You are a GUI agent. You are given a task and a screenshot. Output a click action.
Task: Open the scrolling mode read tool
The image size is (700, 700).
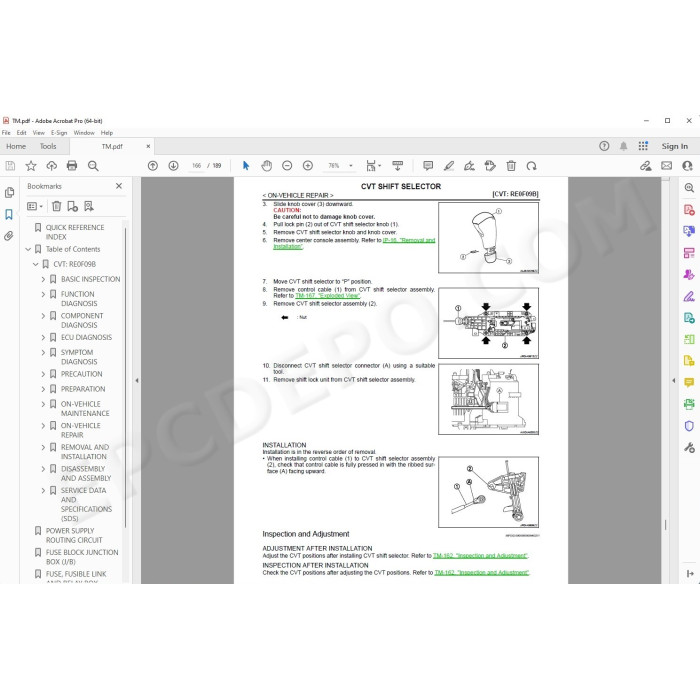point(397,166)
